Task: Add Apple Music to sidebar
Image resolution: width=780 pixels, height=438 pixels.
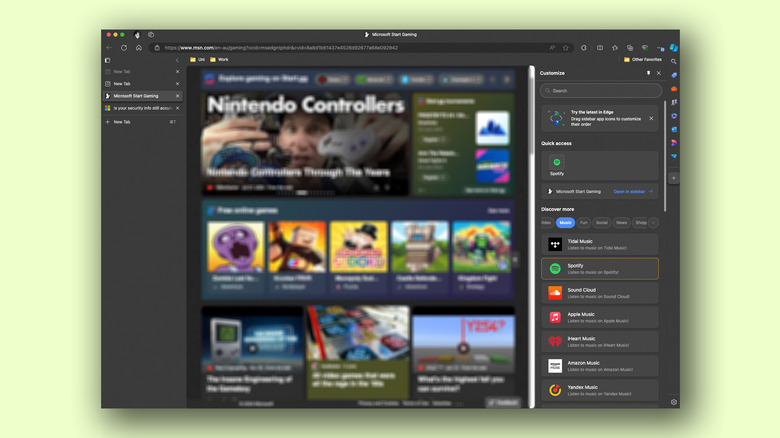Action: pyautogui.click(x=600, y=318)
